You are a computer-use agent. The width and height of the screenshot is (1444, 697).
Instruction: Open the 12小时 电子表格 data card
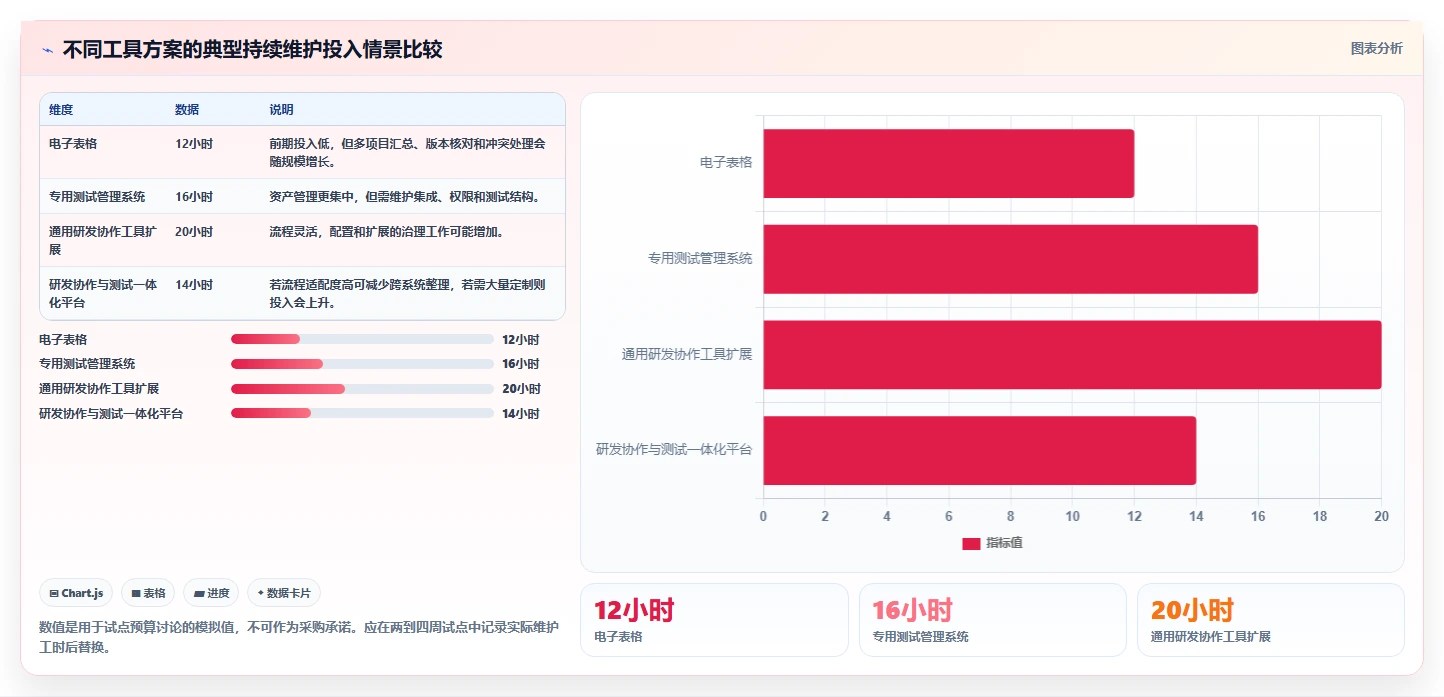(x=714, y=620)
